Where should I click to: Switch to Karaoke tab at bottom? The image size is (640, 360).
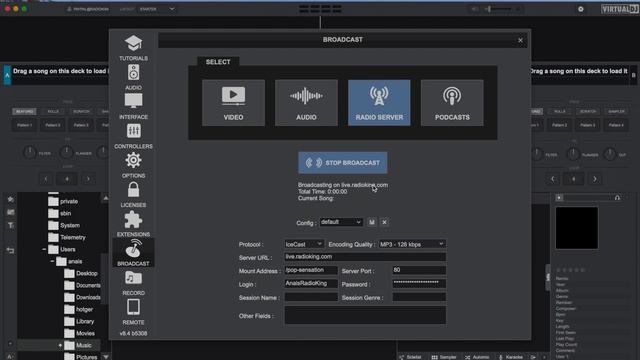(511, 357)
